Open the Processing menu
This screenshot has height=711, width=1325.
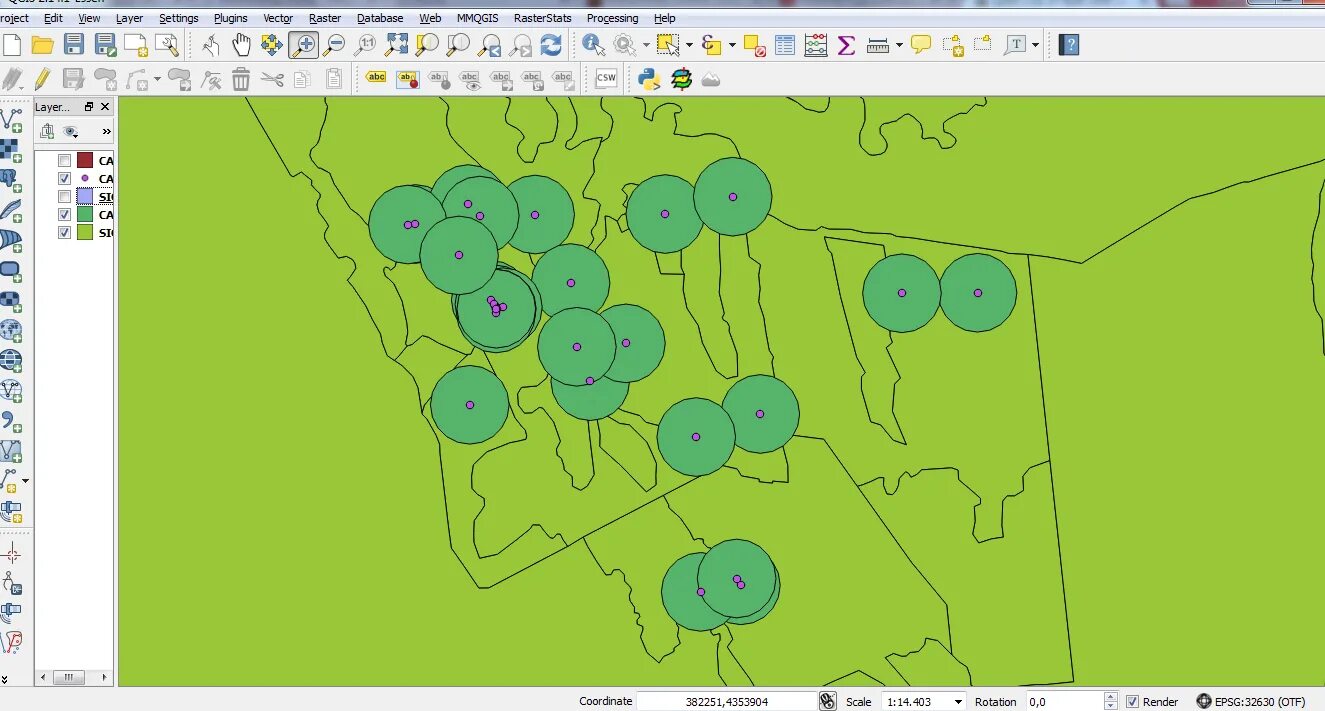click(x=612, y=18)
